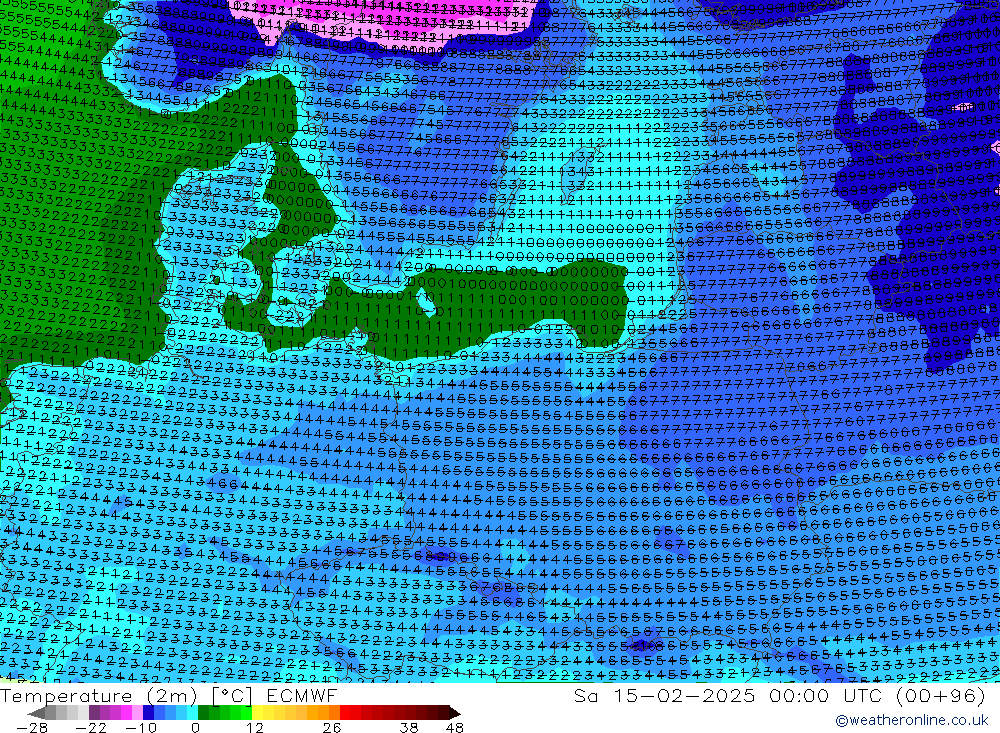Click the '26' legend scale label
Viewport: 1000px width, 733px height.
point(332,727)
